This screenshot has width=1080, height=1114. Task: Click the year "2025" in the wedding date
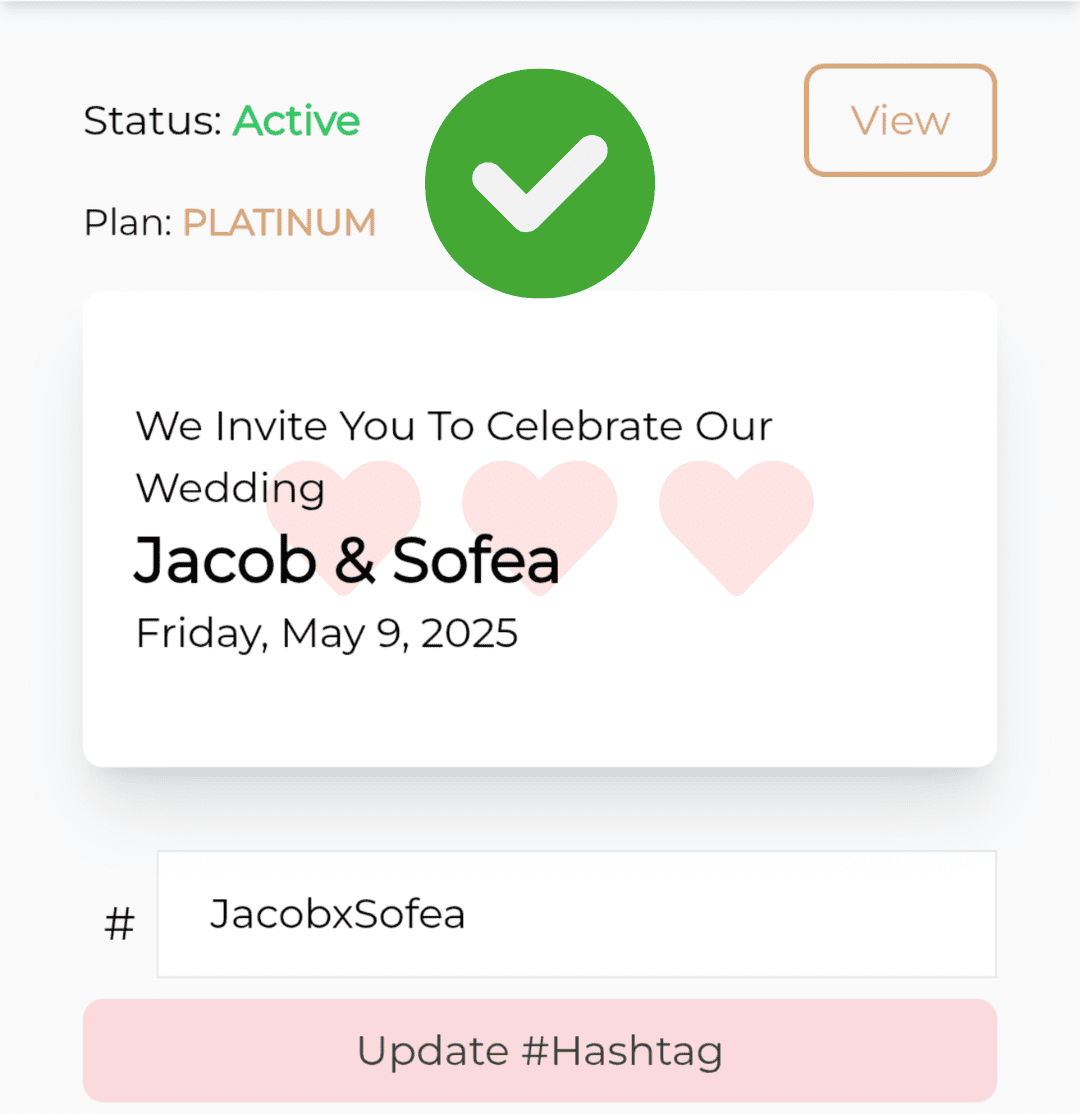pyautogui.click(x=469, y=633)
